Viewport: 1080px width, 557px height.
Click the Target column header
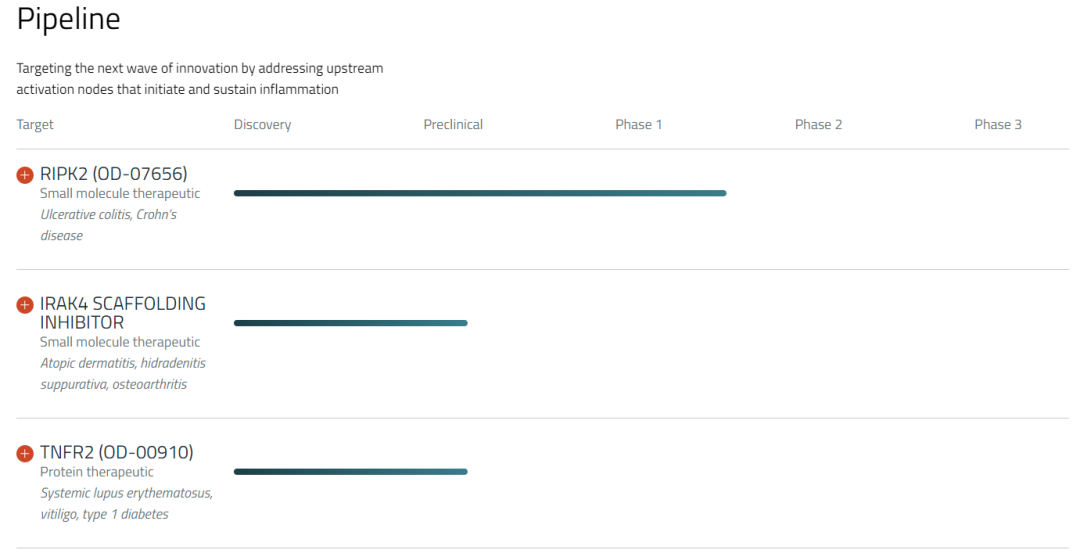[35, 125]
